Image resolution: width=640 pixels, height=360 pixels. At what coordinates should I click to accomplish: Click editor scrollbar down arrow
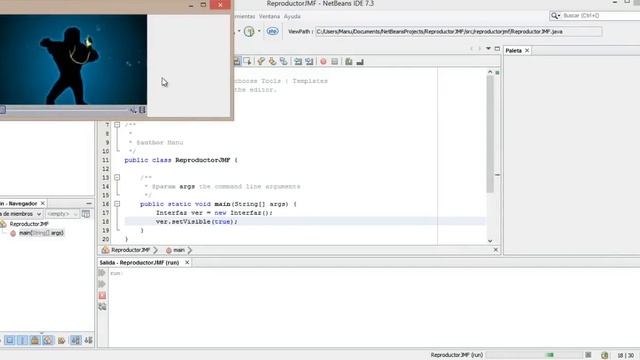coord(490,241)
